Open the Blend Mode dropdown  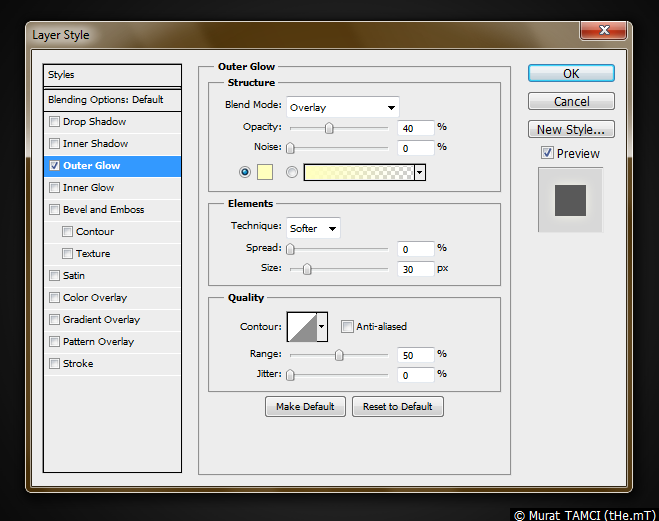(342, 107)
